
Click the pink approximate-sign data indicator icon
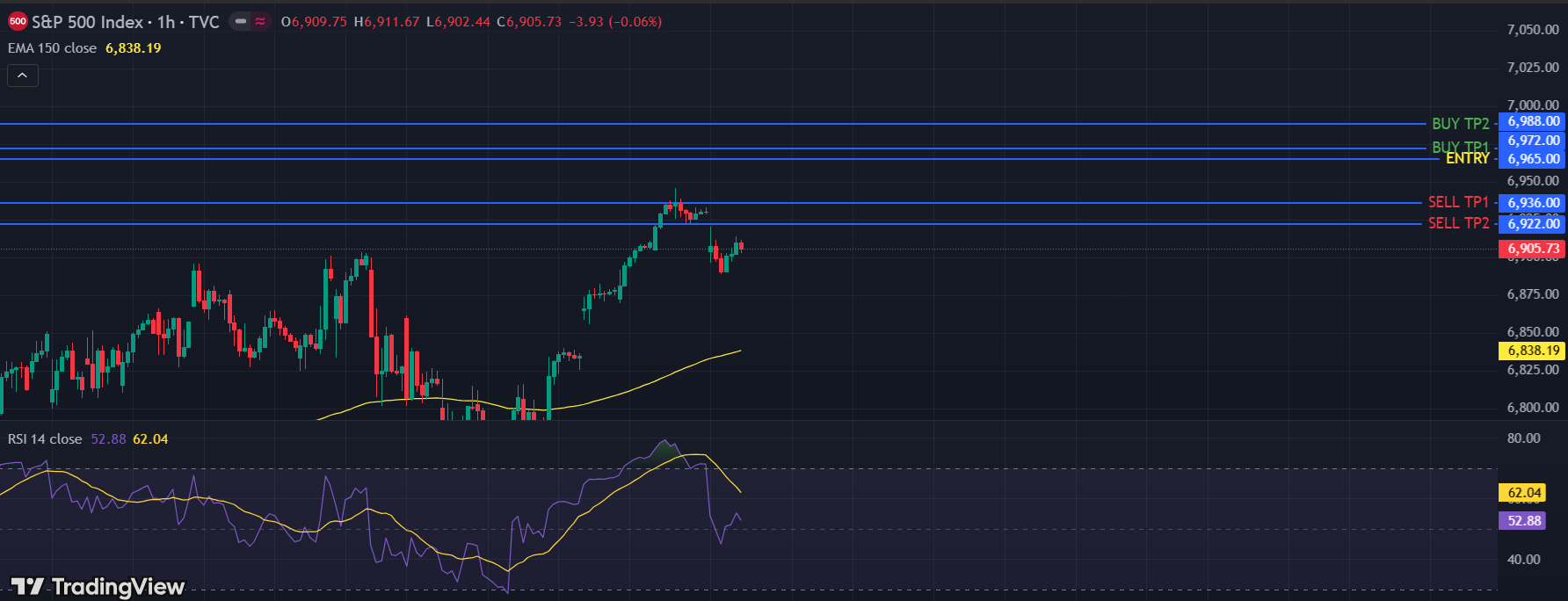point(260,22)
